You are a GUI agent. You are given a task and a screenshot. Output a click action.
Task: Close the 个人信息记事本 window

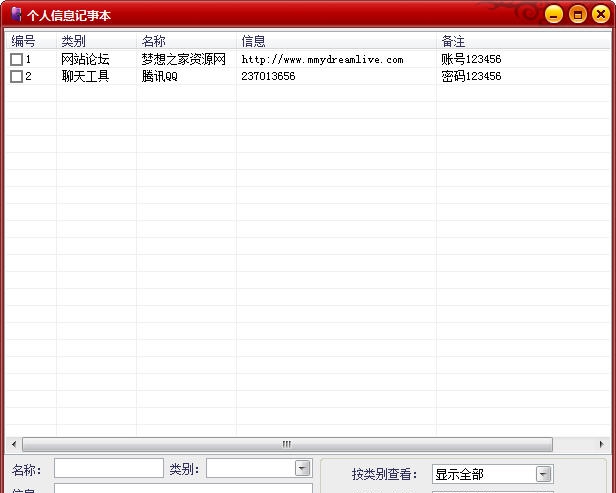(601, 15)
